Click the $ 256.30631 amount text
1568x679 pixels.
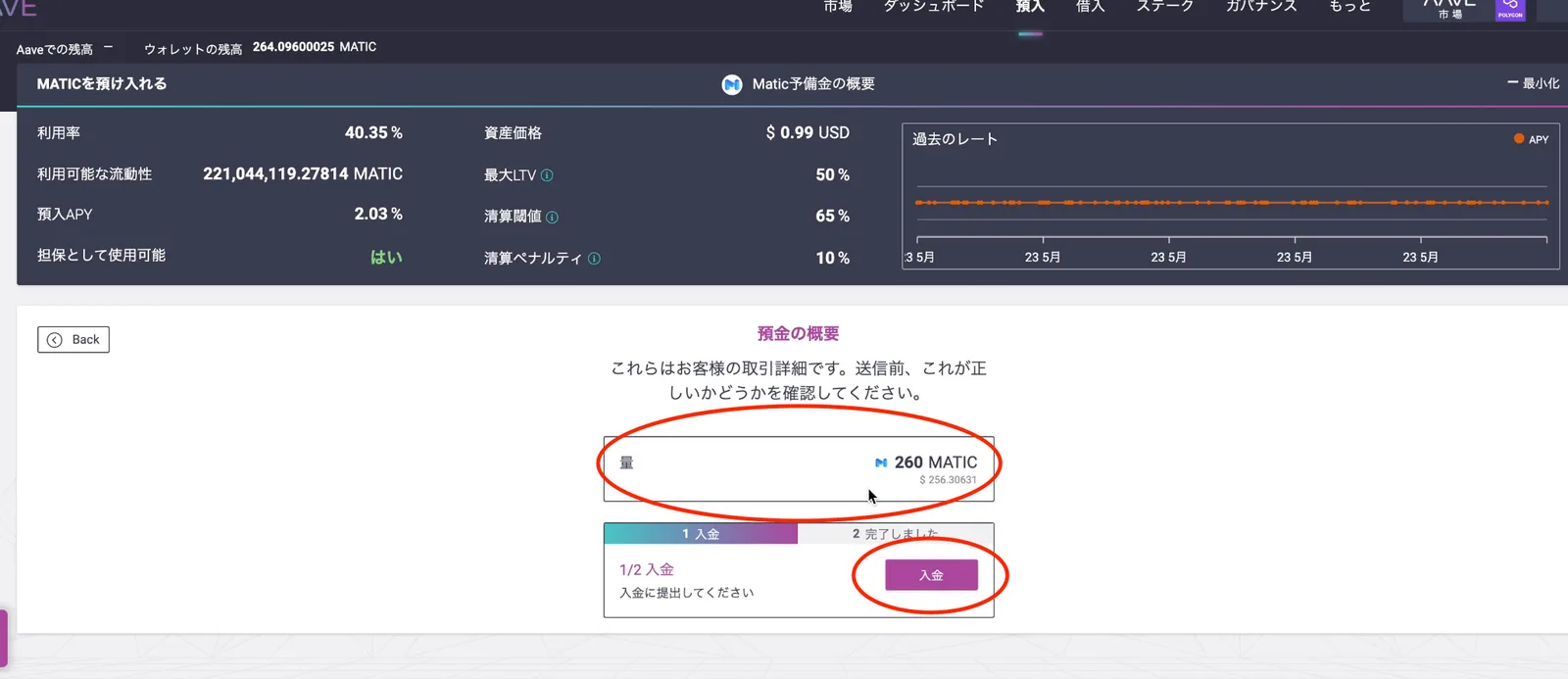pos(948,480)
